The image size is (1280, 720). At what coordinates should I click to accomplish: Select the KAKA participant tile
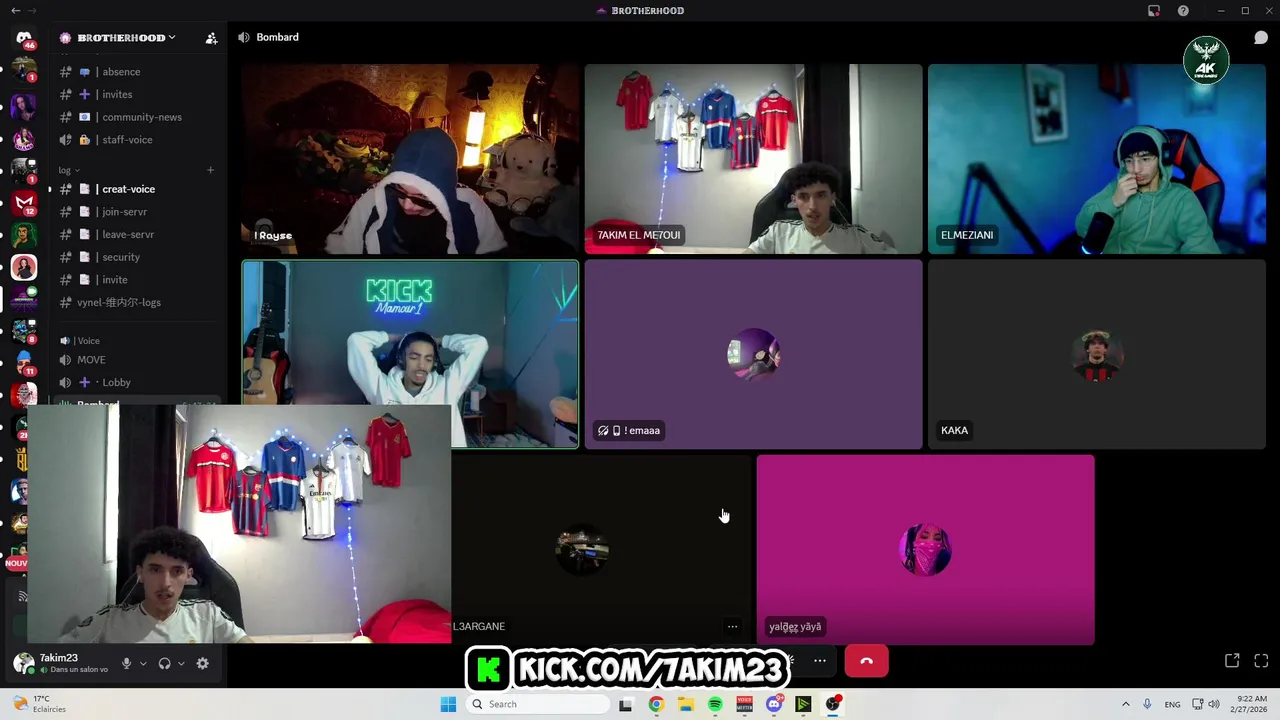pyautogui.click(x=1097, y=354)
